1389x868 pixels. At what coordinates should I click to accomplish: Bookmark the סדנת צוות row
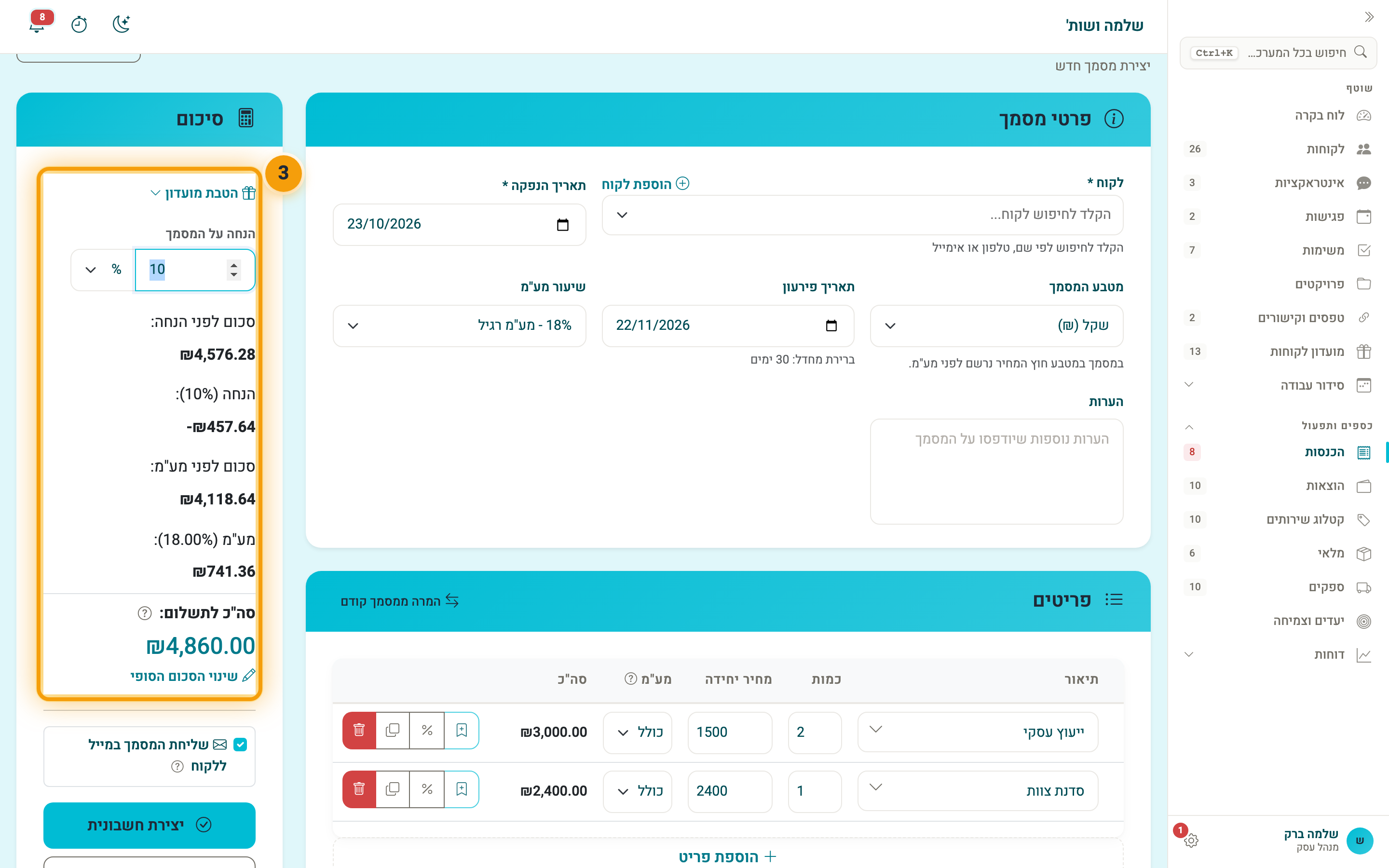point(462,789)
